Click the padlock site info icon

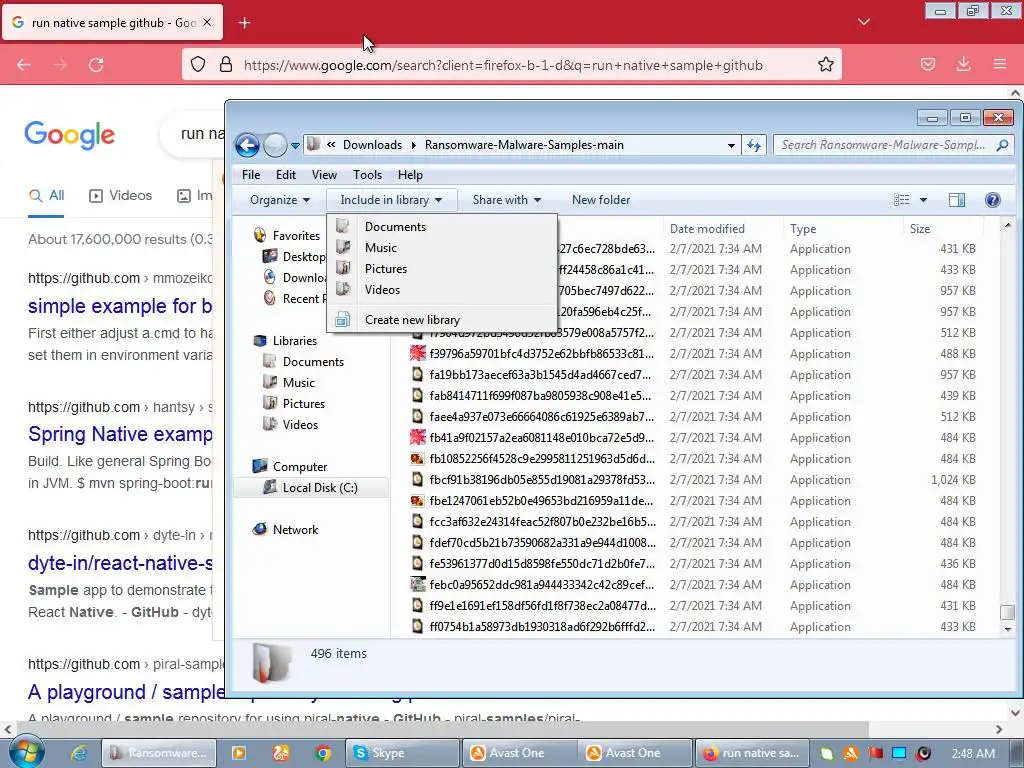(x=226, y=65)
